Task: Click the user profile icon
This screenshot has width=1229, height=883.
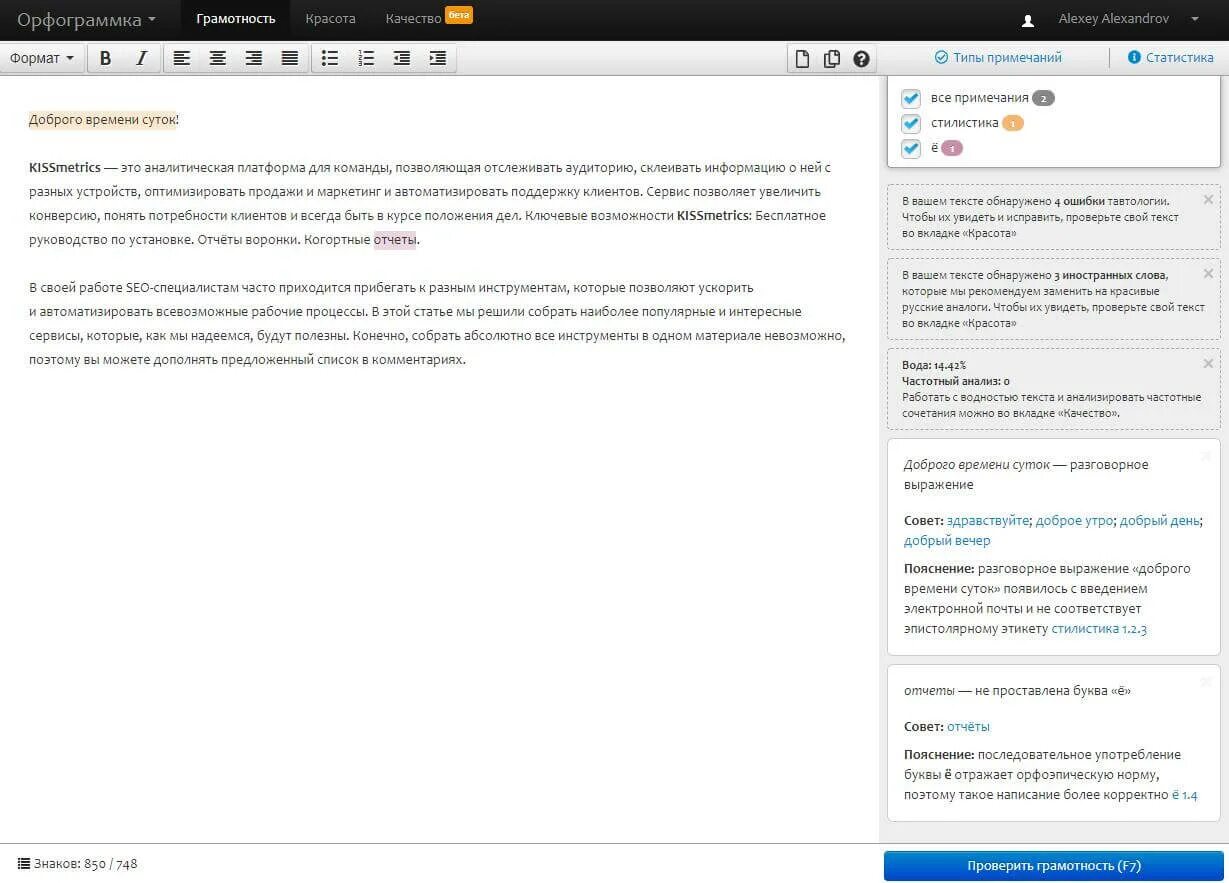Action: (1028, 20)
